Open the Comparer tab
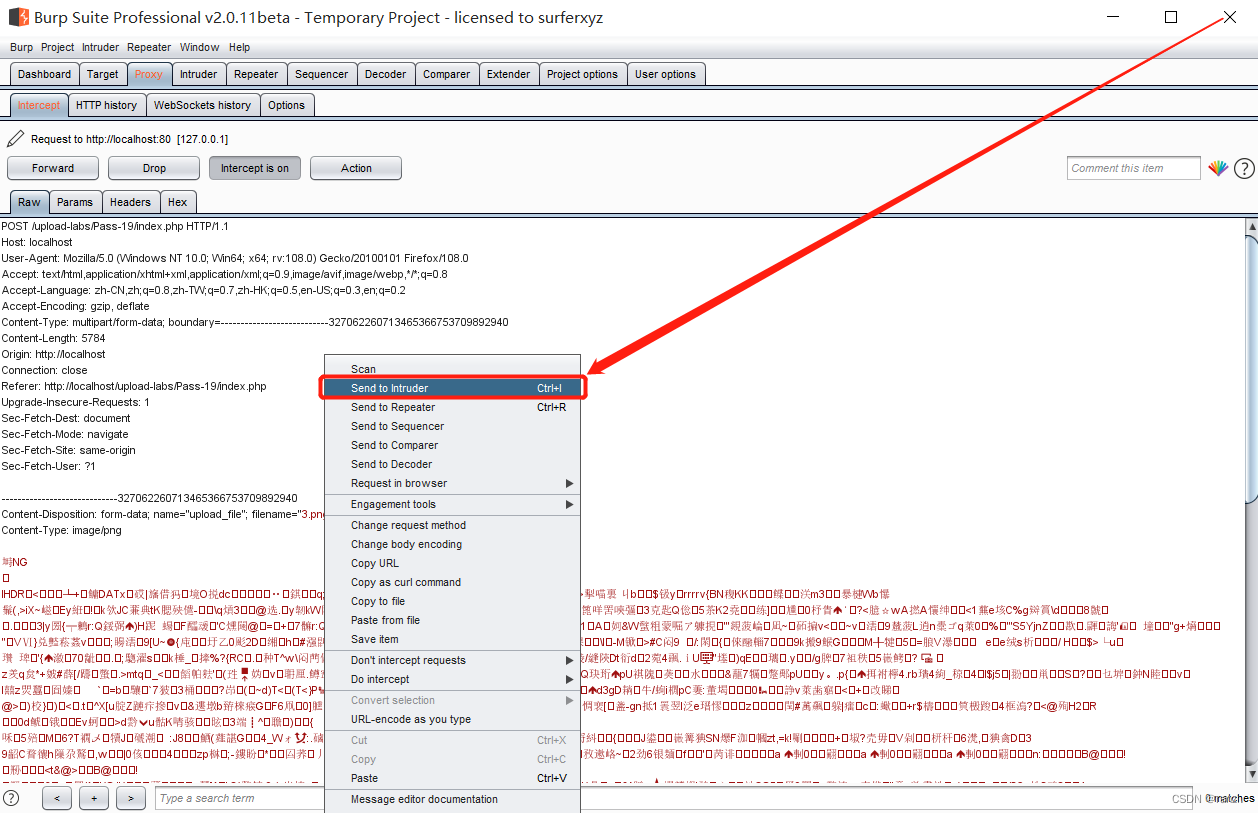 [x=446, y=74]
